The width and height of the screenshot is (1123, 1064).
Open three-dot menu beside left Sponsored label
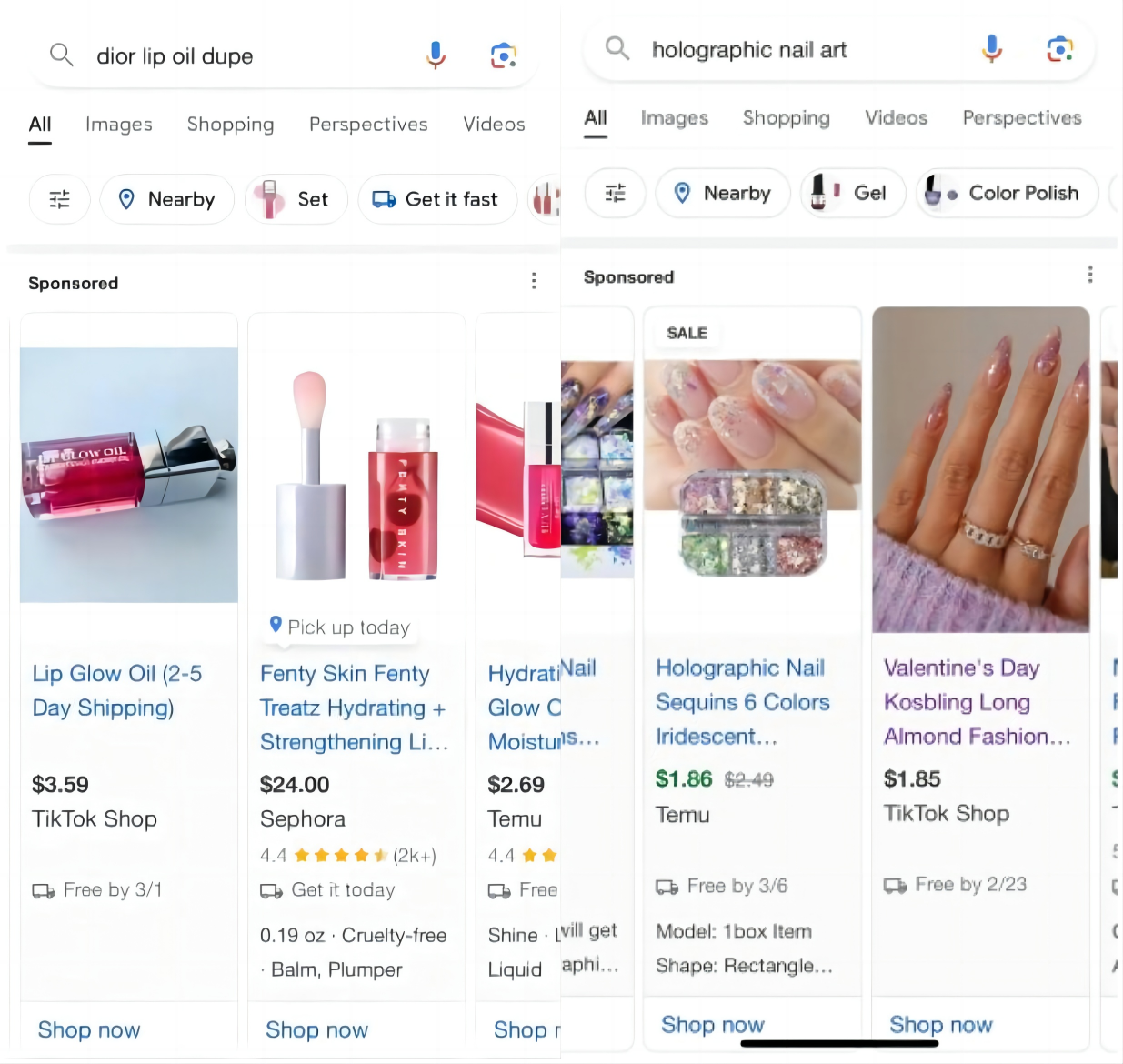[534, 281]
